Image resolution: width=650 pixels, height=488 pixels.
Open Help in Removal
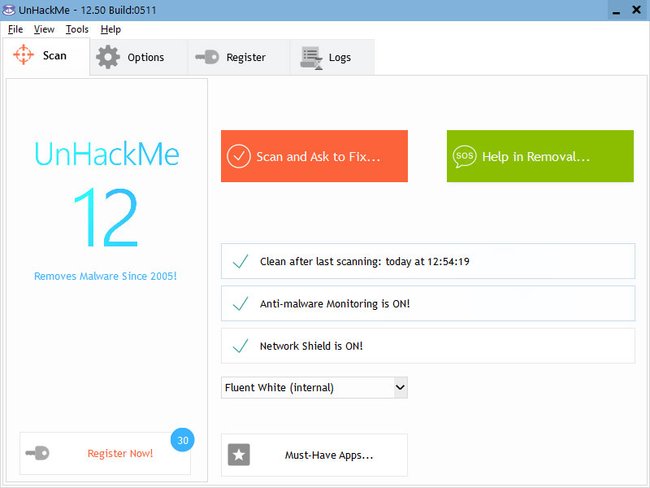(540, 156)
